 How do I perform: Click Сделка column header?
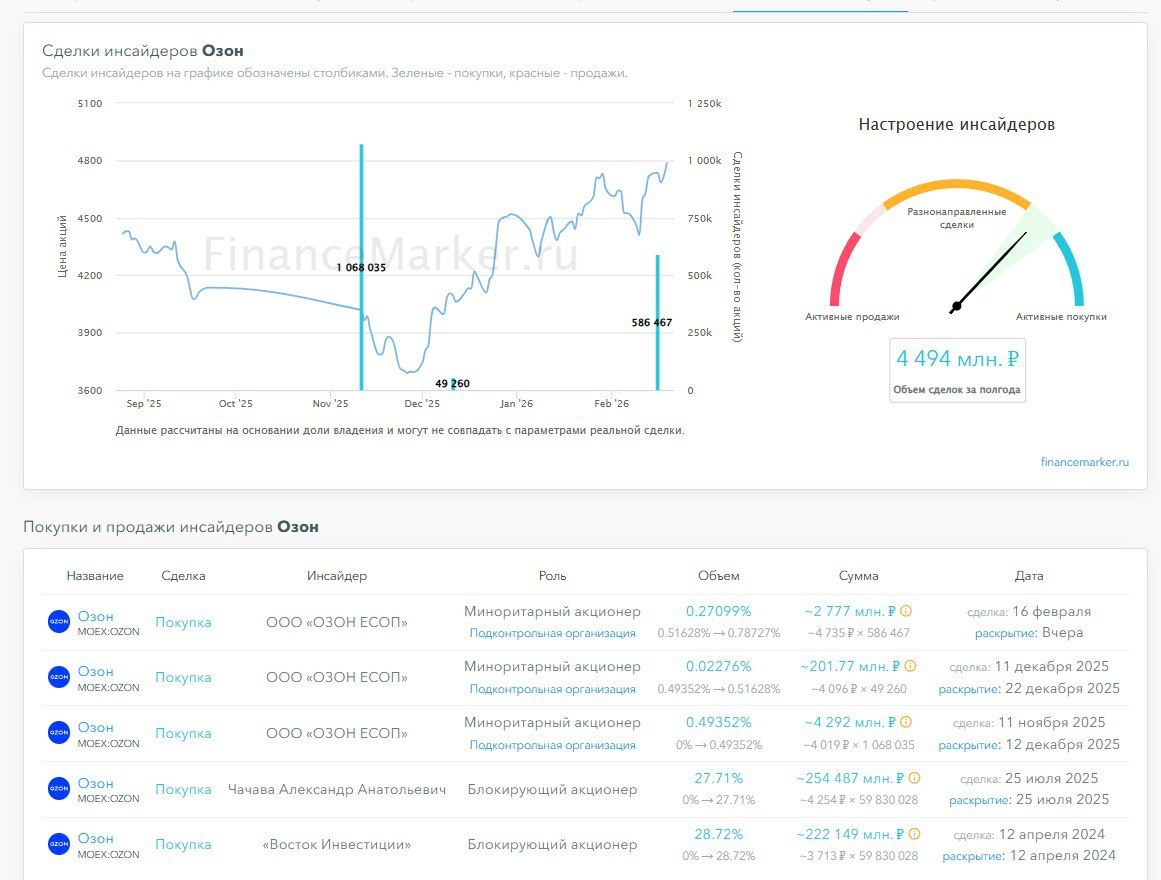coord(183,576)
